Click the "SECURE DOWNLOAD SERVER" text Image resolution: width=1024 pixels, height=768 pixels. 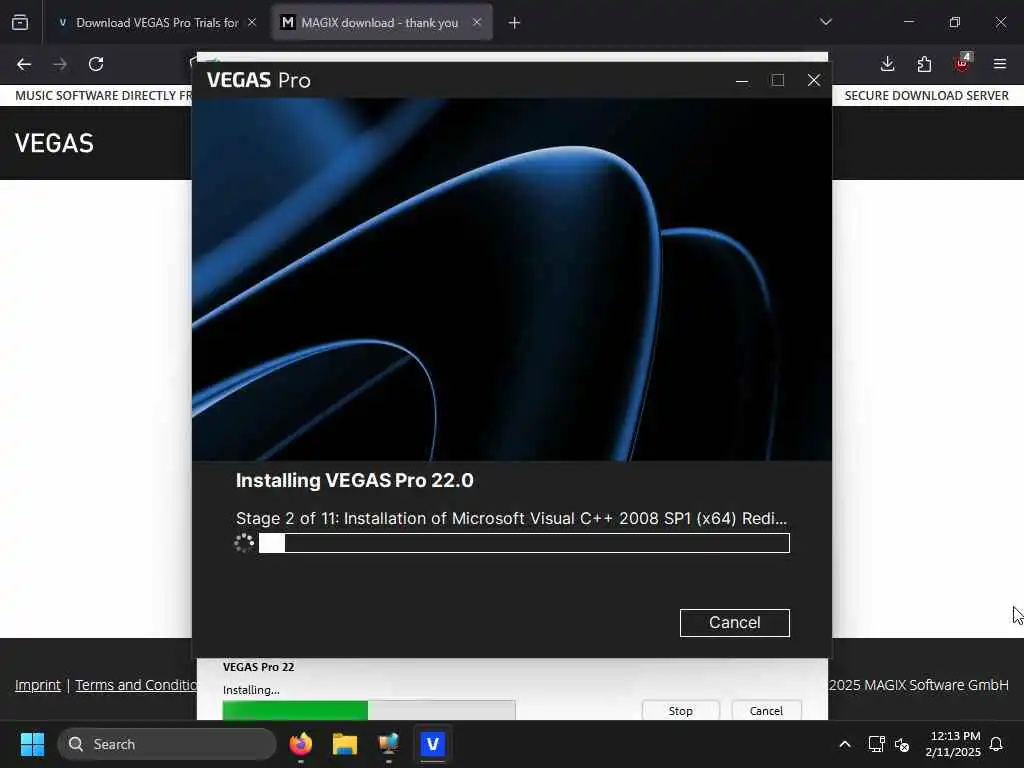[x=926, y=95]
